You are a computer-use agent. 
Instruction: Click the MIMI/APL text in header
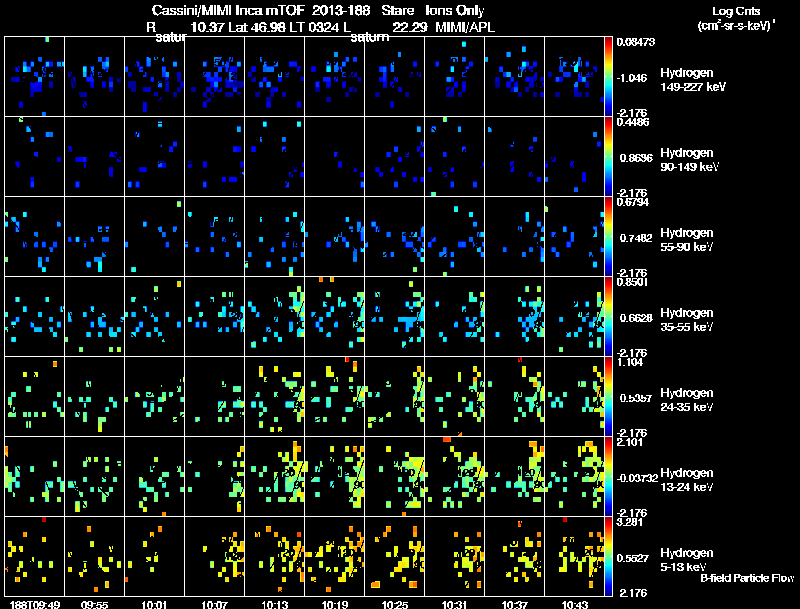(465, 27)
